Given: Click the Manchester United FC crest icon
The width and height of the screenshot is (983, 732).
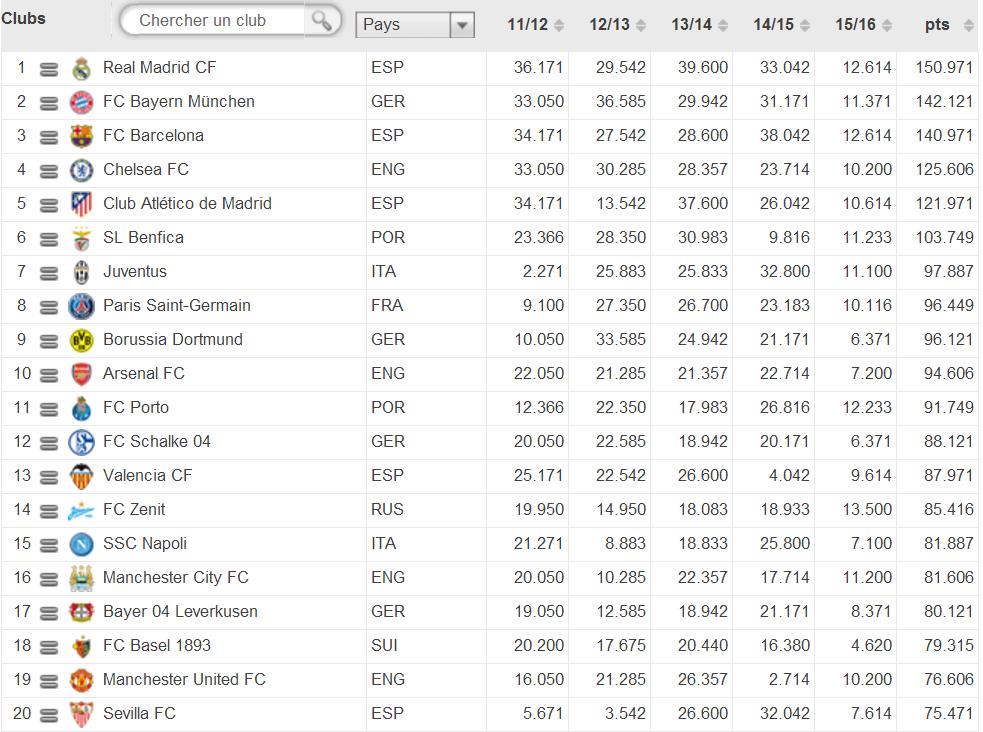Looking at the screenshot, I should coord(81,680).
